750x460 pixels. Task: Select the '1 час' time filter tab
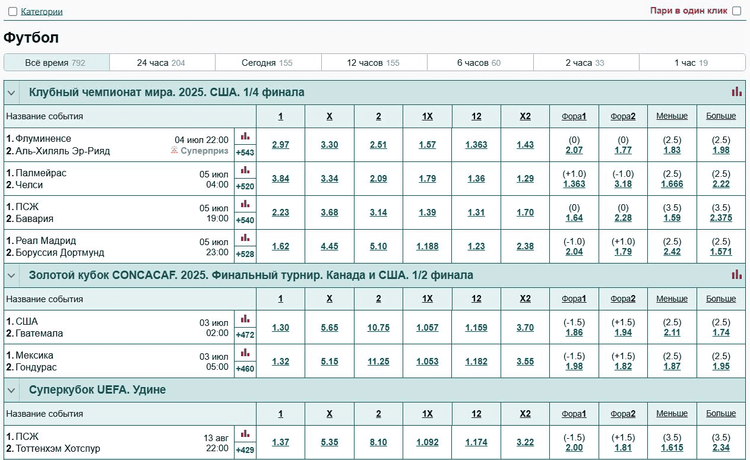pos(691,62)
